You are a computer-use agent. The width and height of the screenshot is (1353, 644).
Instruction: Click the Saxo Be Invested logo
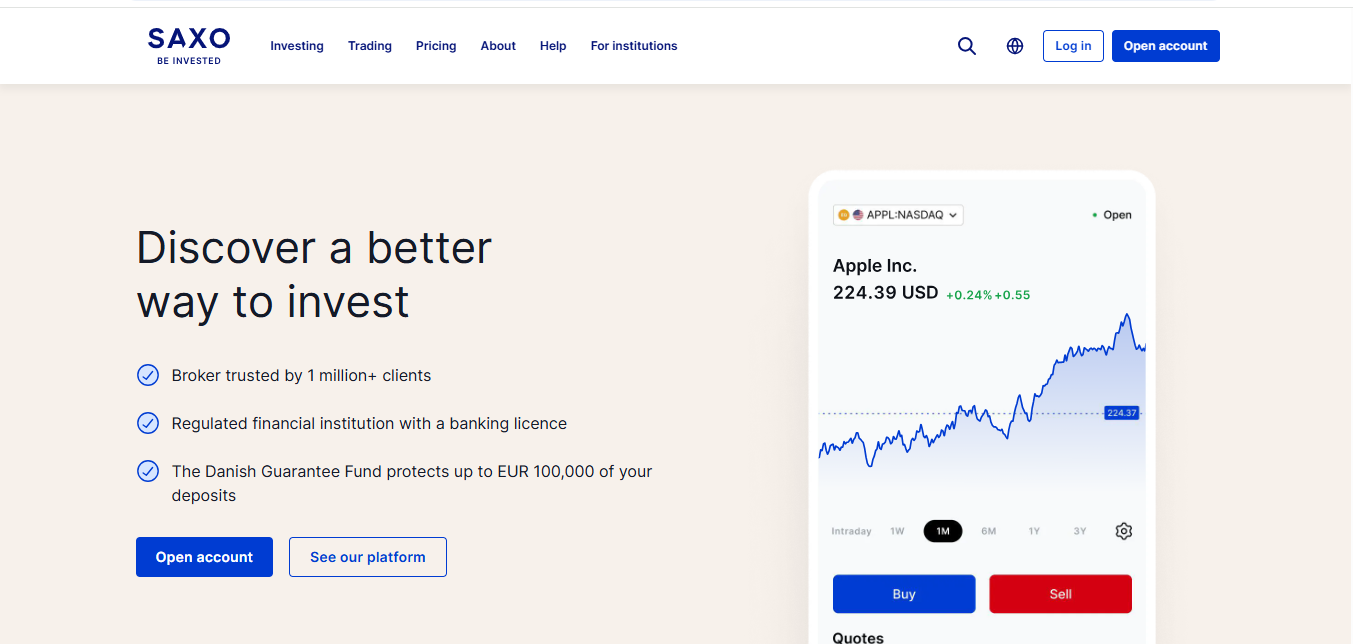(x=189, y=46)
